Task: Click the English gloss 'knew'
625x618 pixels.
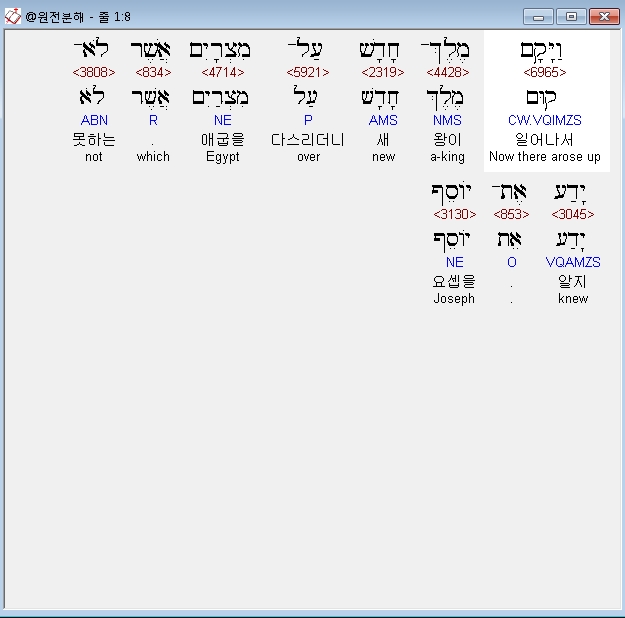Action: [573, 299]
